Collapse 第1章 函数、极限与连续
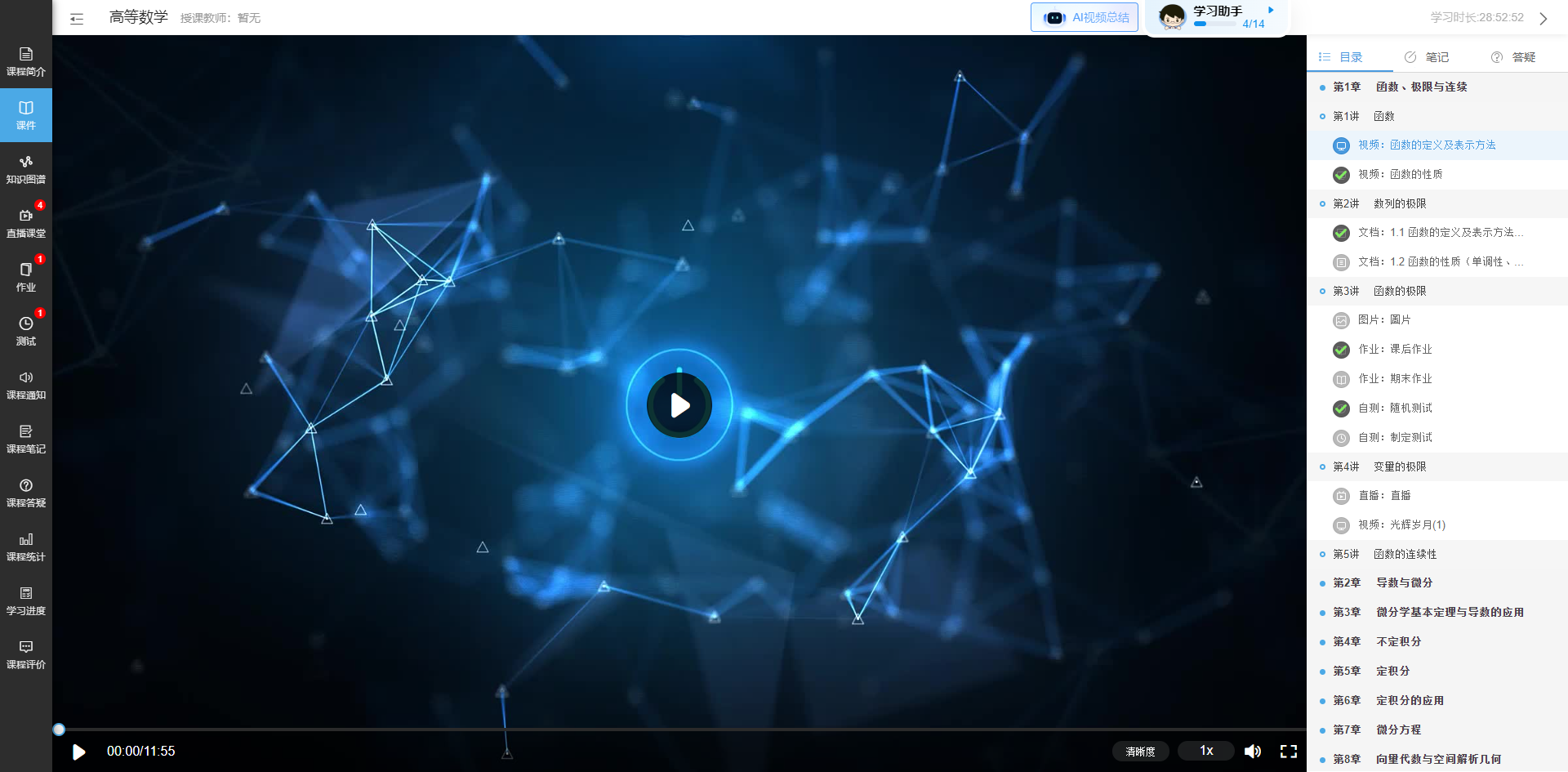 pyautogui.click(x=1437, y=87)
